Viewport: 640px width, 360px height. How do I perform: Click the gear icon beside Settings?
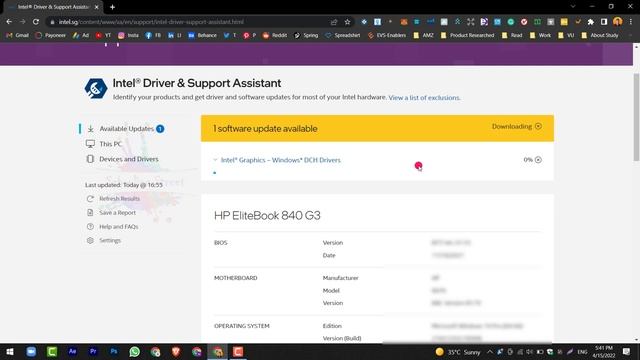click(90, 240)
